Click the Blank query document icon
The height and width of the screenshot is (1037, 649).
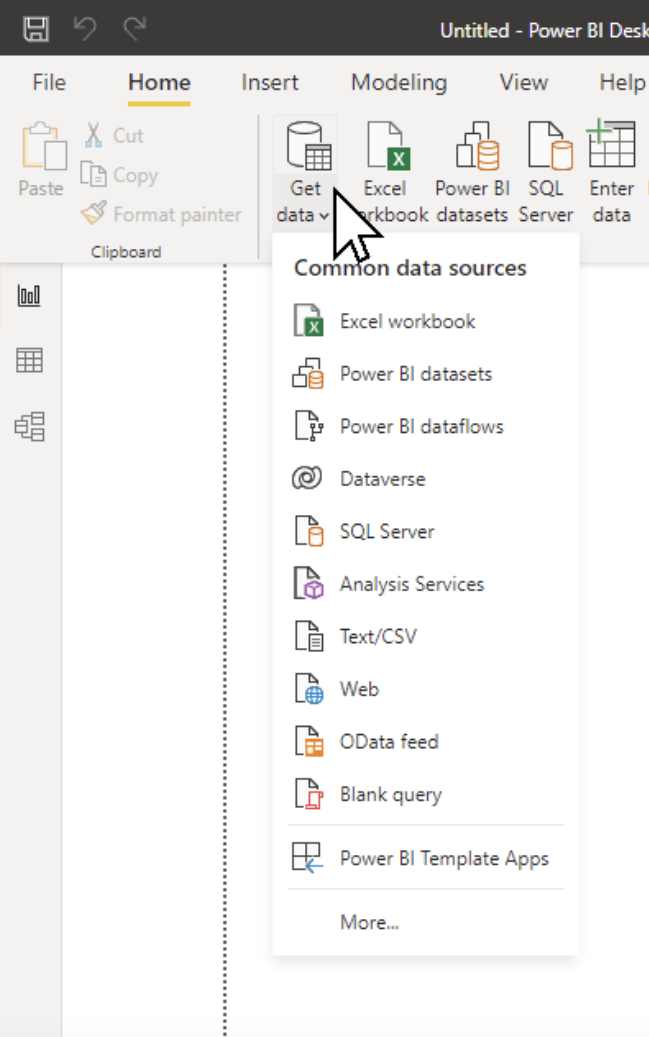point(309,794)
